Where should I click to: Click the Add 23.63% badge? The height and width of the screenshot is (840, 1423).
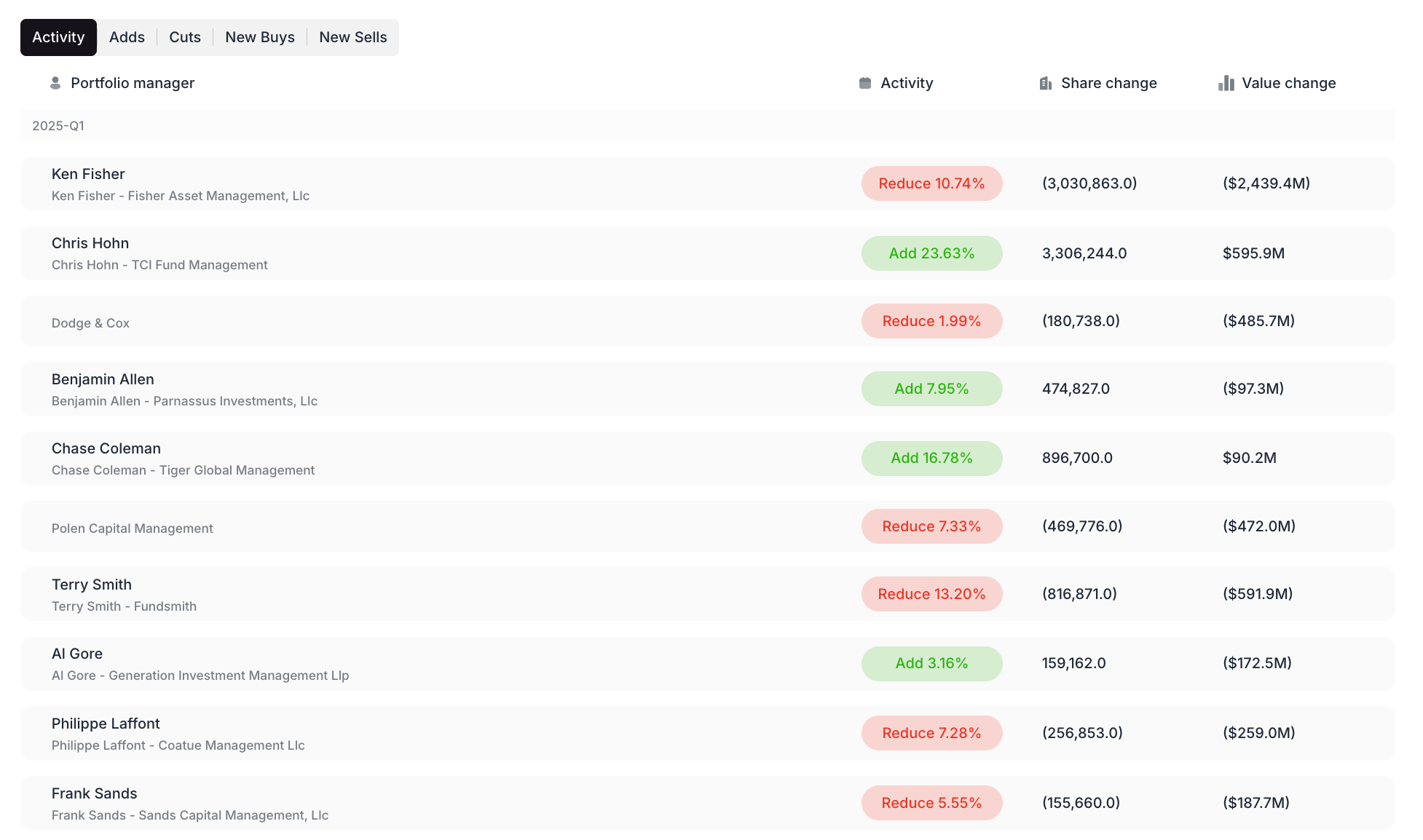coord(931,253)
